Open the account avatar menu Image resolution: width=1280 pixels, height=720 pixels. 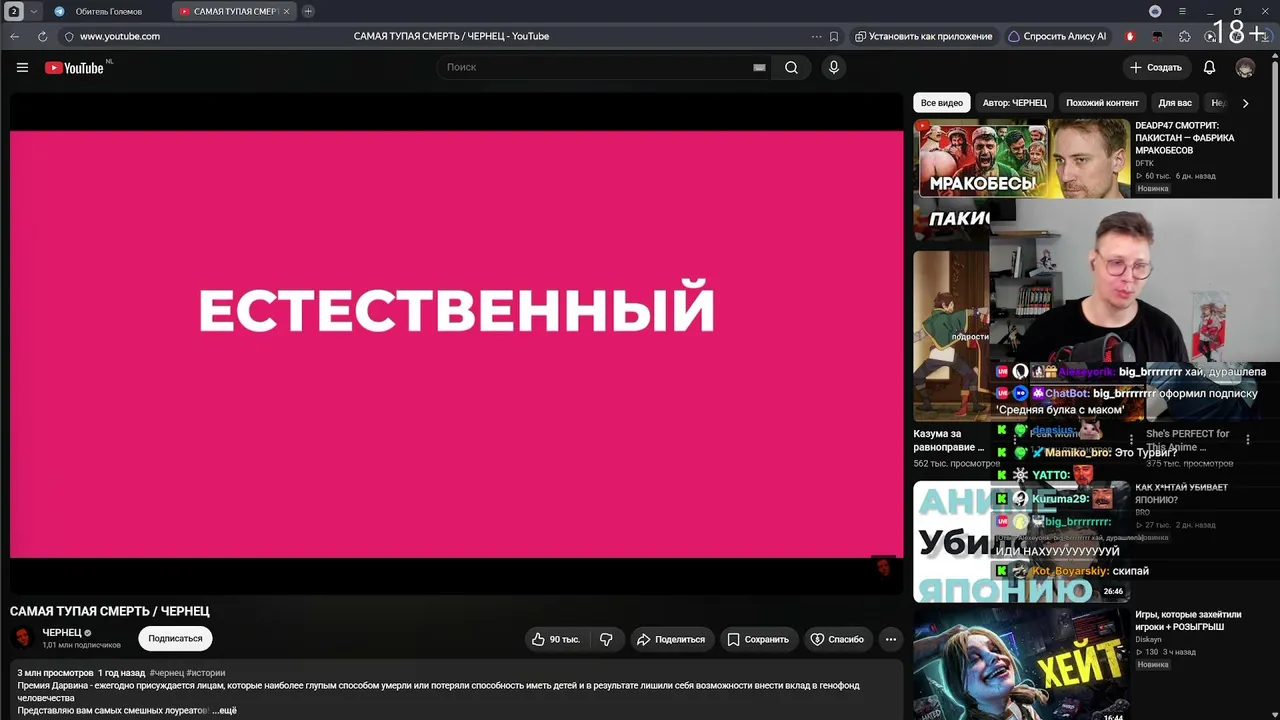(1245, 67)
